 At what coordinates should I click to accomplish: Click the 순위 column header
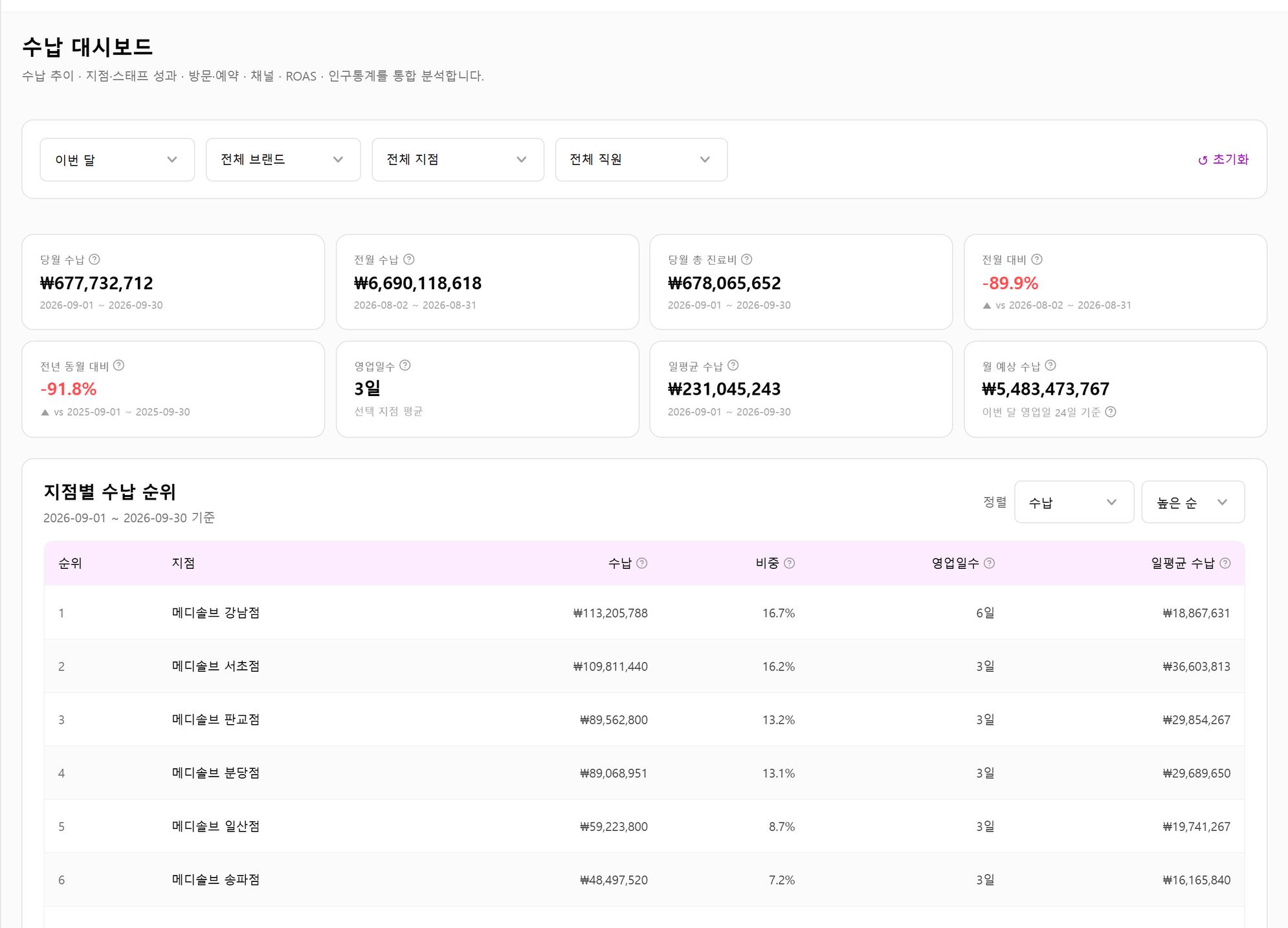click(x=70, y=564)
